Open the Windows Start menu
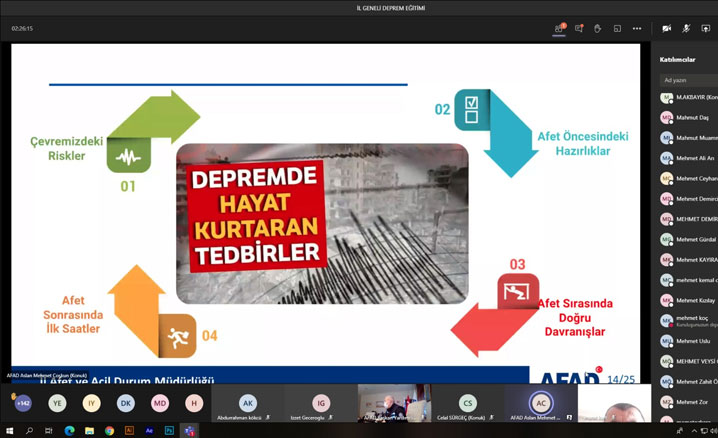Viewport: 718px width, 438px height. point(9,431)
